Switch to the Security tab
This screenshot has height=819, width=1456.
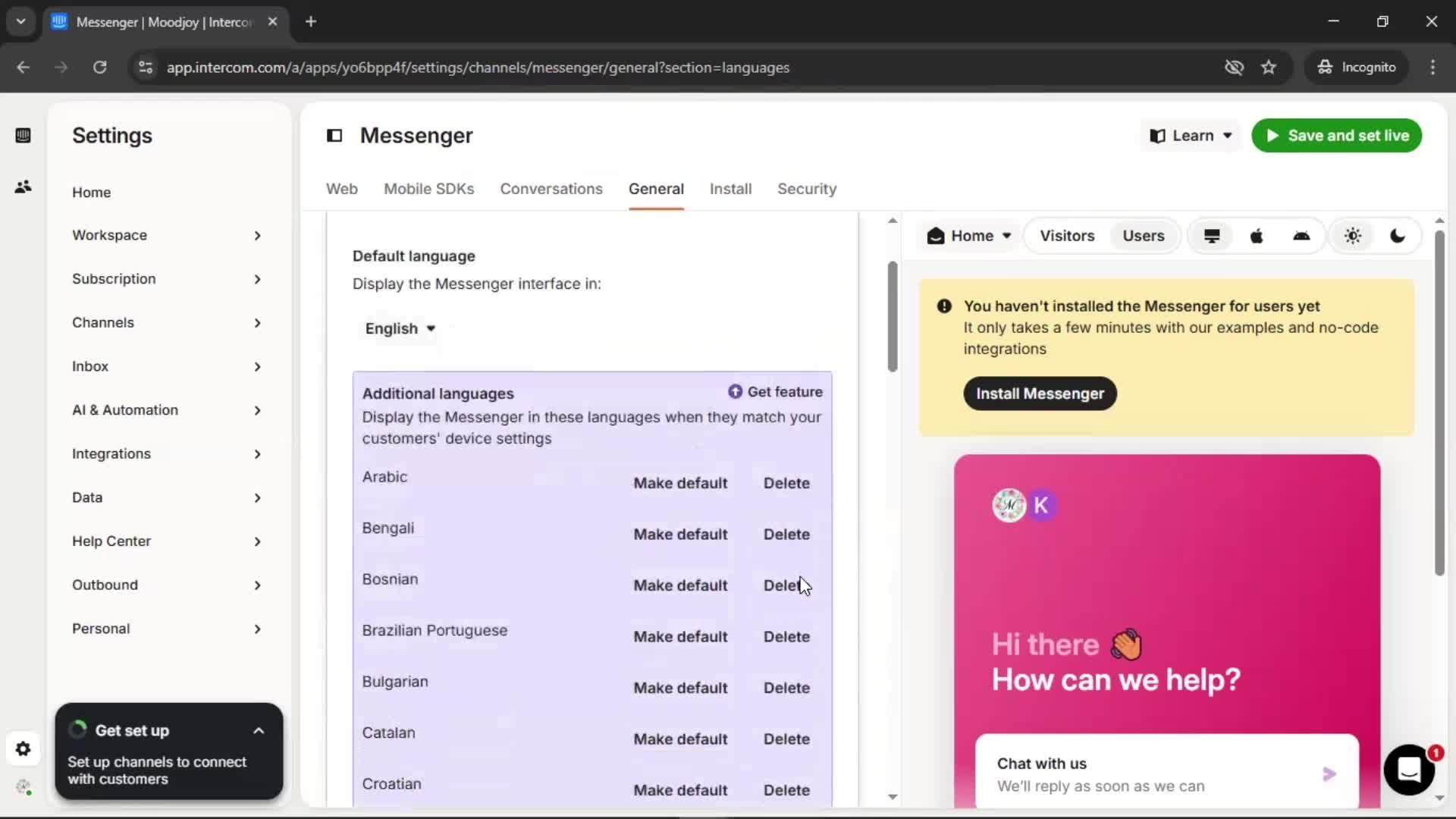[x=807, y=189]
